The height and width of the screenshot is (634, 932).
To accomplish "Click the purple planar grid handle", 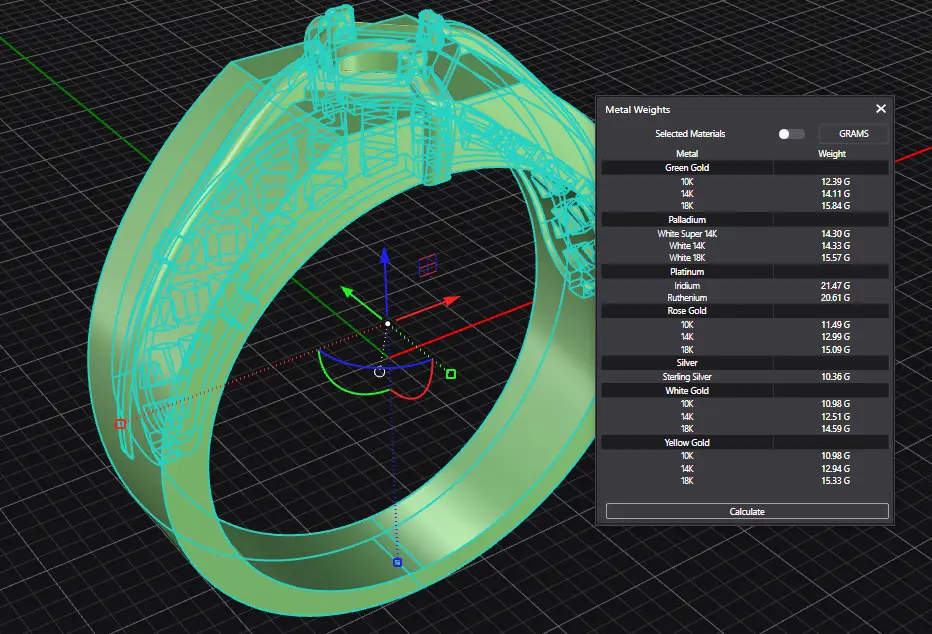I will pyautogui.click(x=427, y=265).
